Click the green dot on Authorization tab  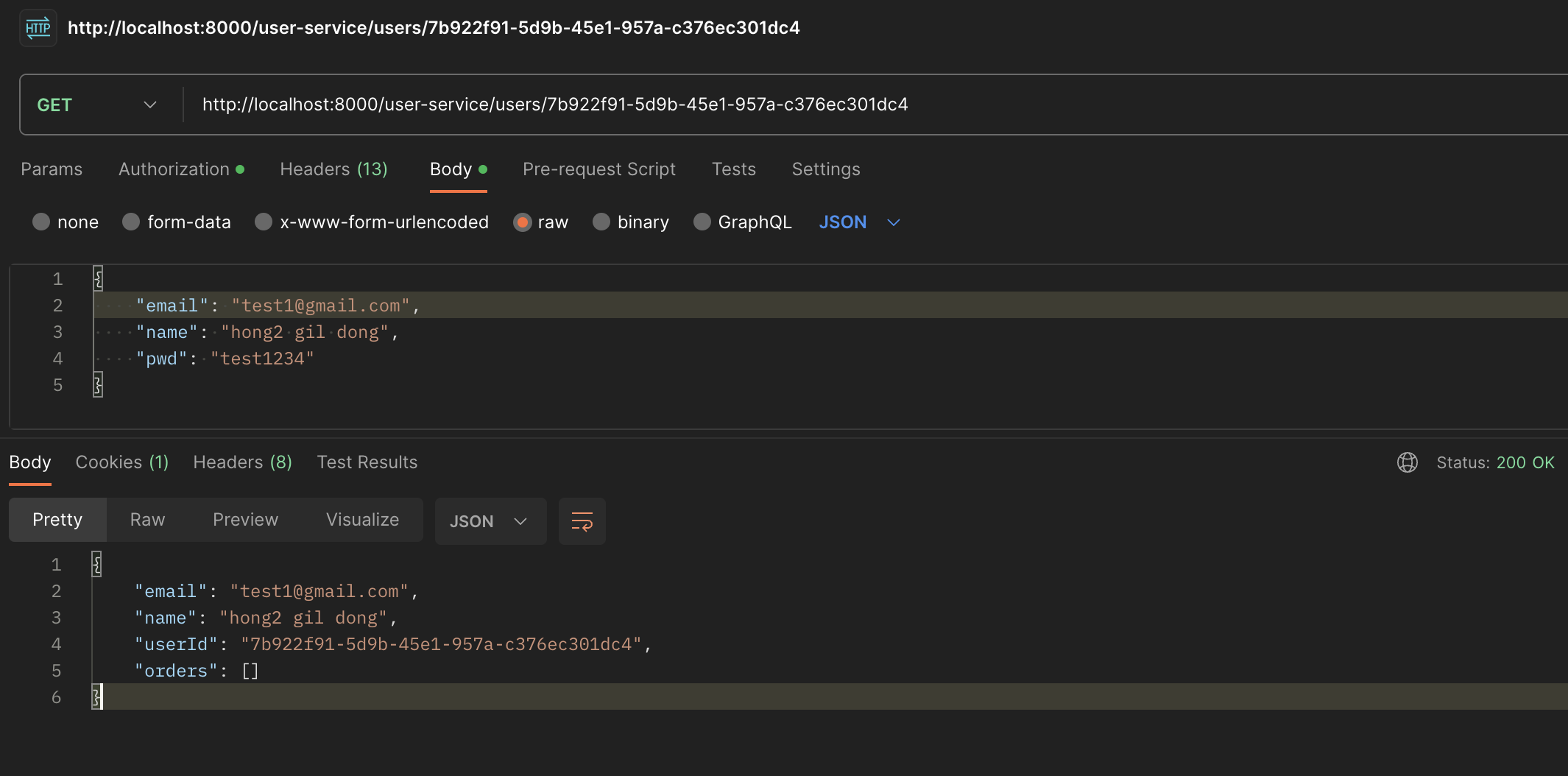point(241,168)
